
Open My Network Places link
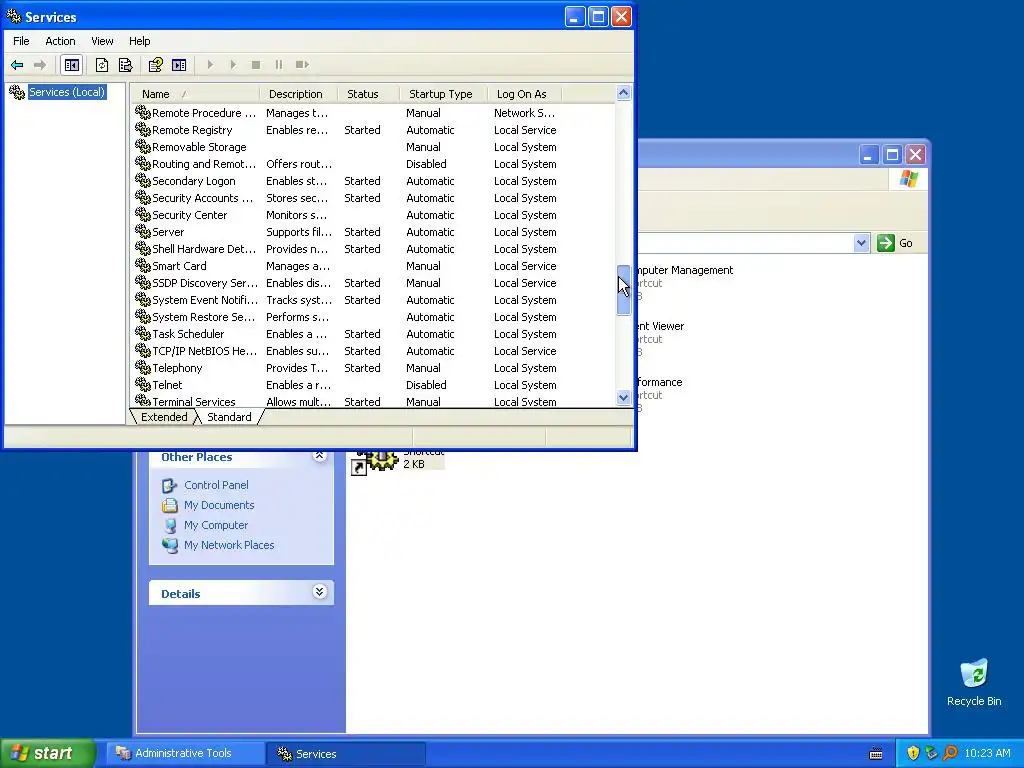(229, 545)
